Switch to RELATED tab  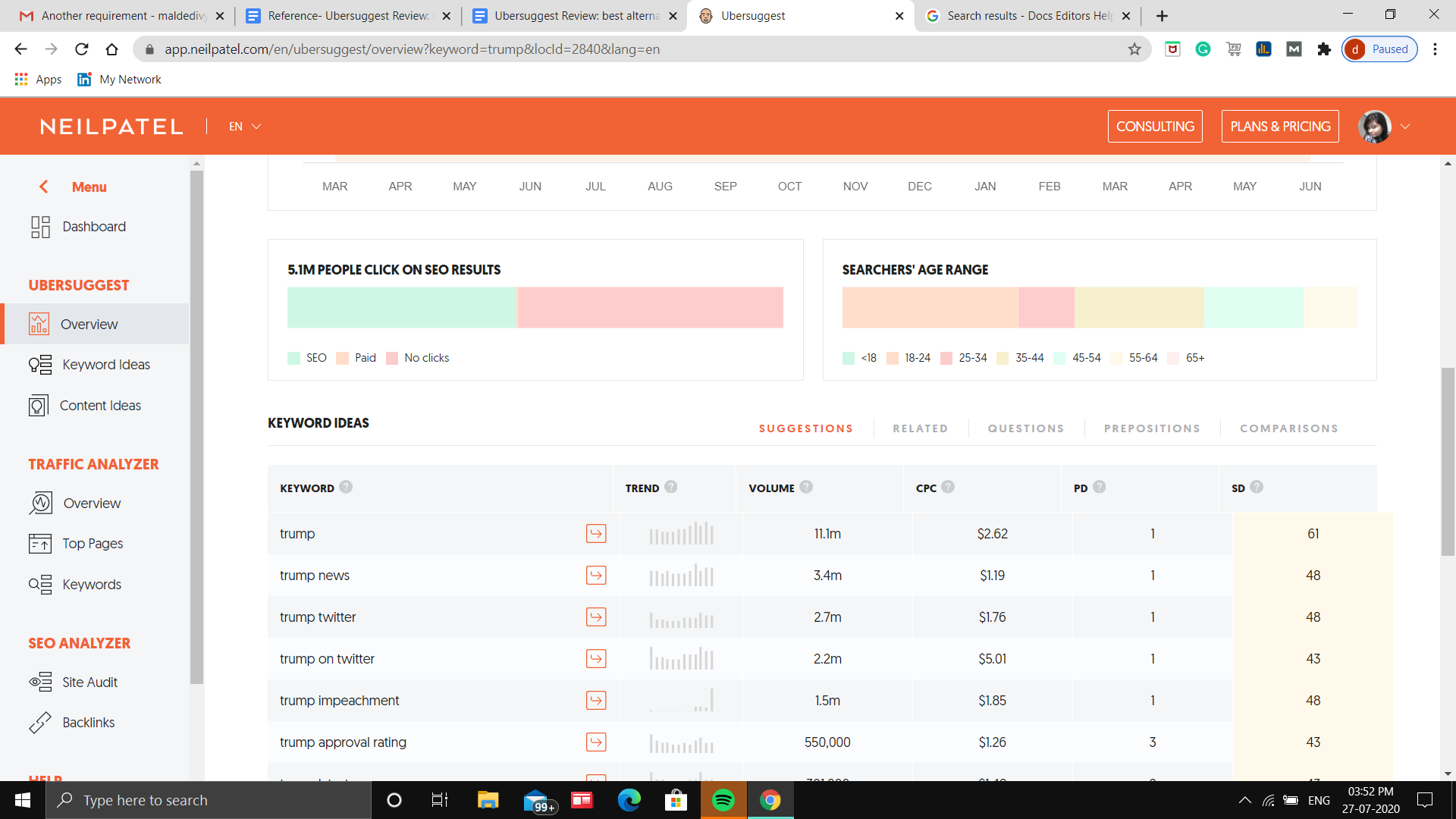[x=920, y=428]
